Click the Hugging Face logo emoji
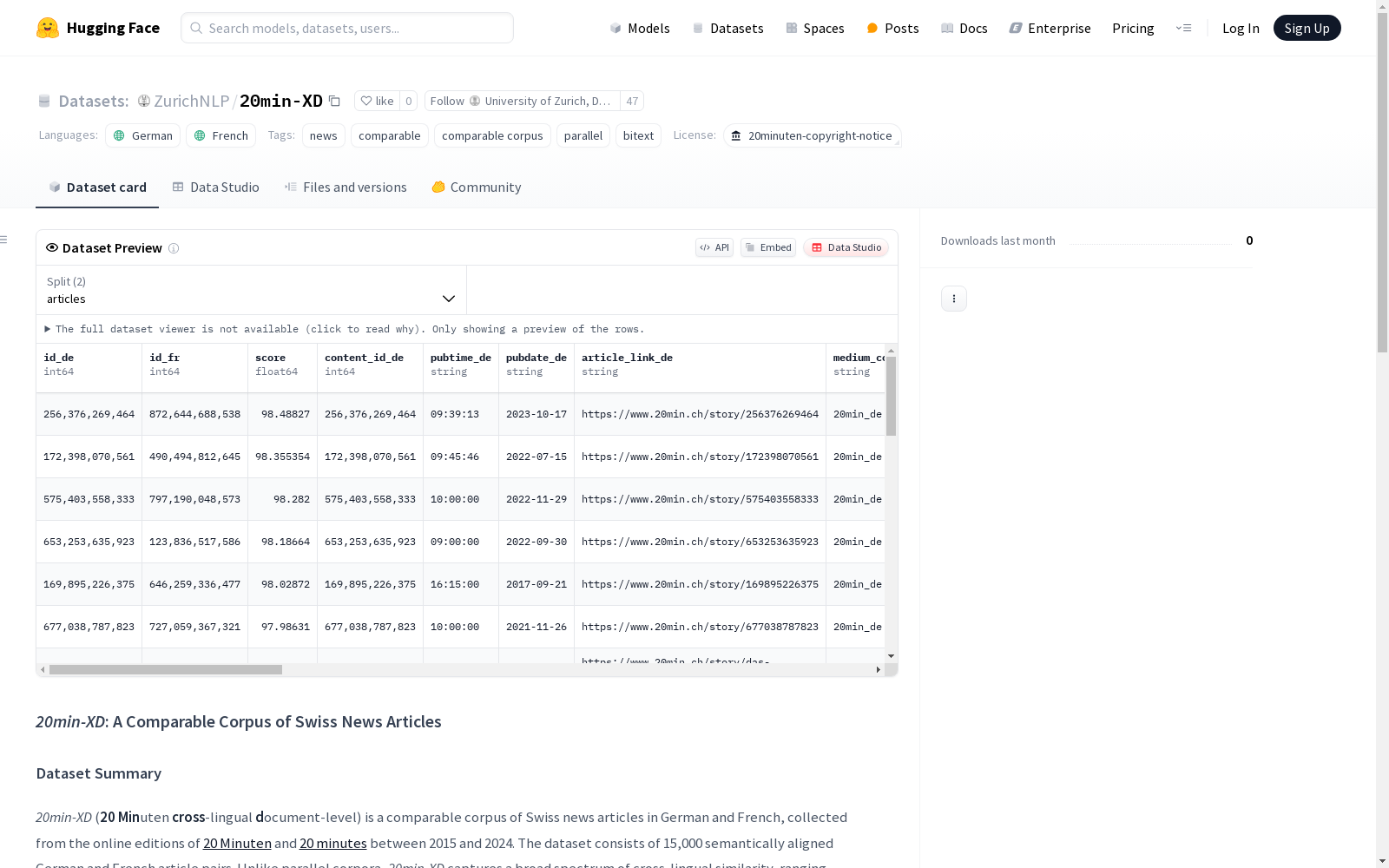Screen dimensions: 1389x868 click(48, 28)
